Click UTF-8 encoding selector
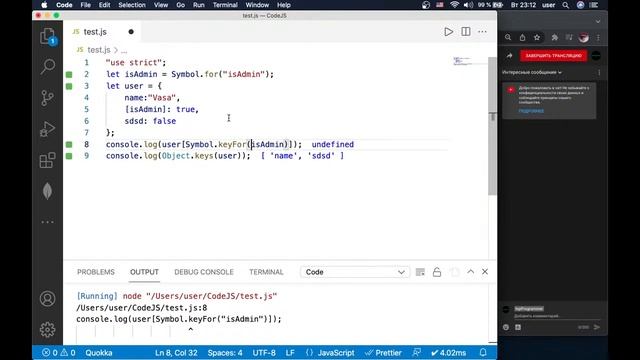This screenshot has width=640, height=360. (x=264, y=353)
